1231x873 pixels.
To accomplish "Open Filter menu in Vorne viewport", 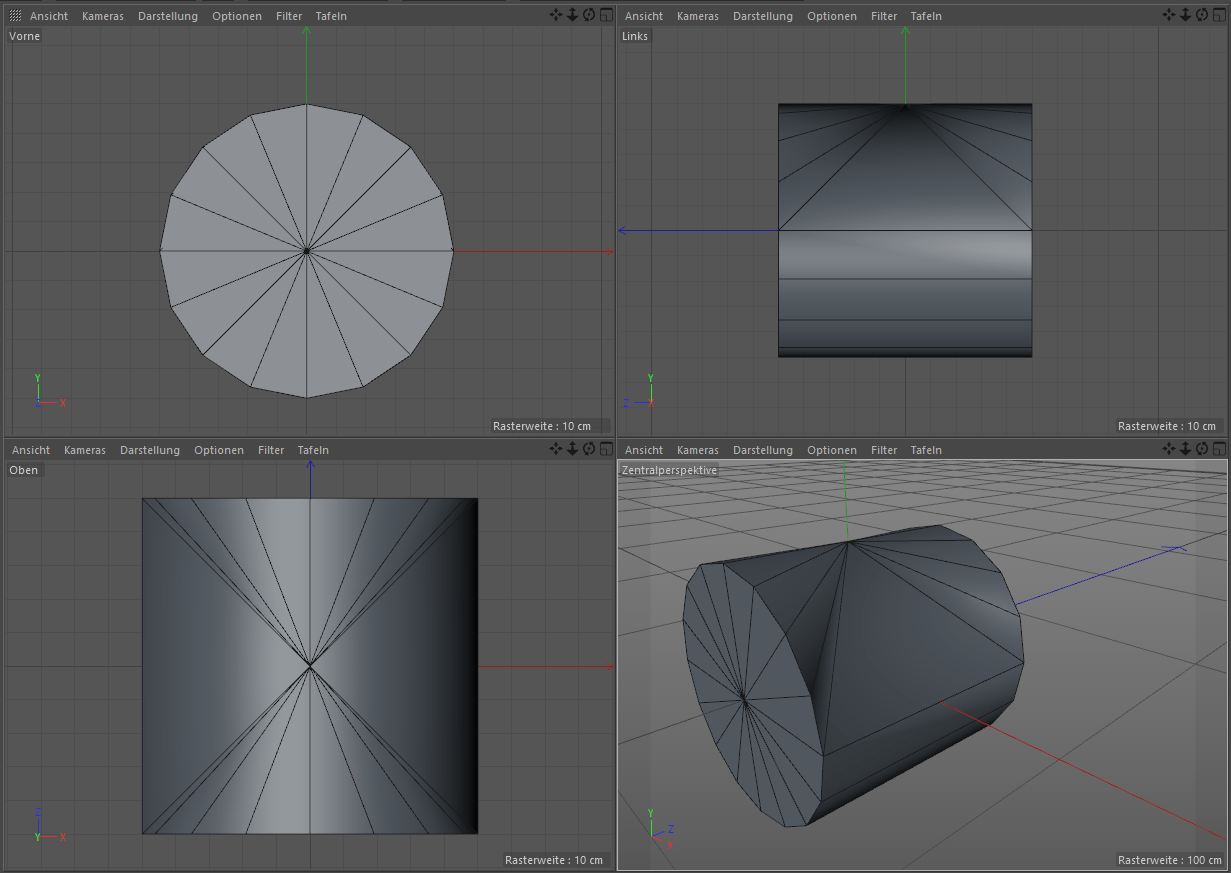I will 289,16.
